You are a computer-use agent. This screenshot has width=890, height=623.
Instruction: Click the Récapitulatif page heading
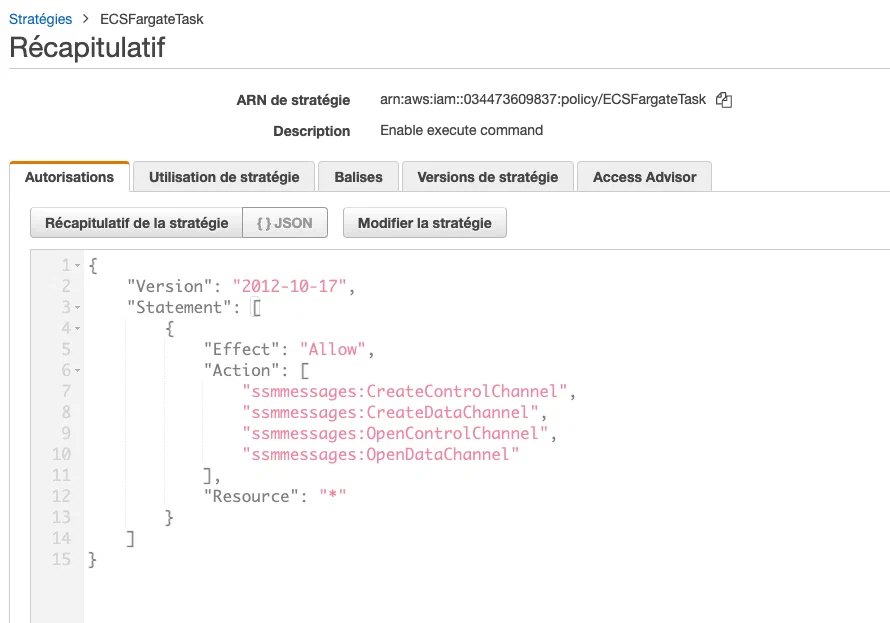point(87,48)
